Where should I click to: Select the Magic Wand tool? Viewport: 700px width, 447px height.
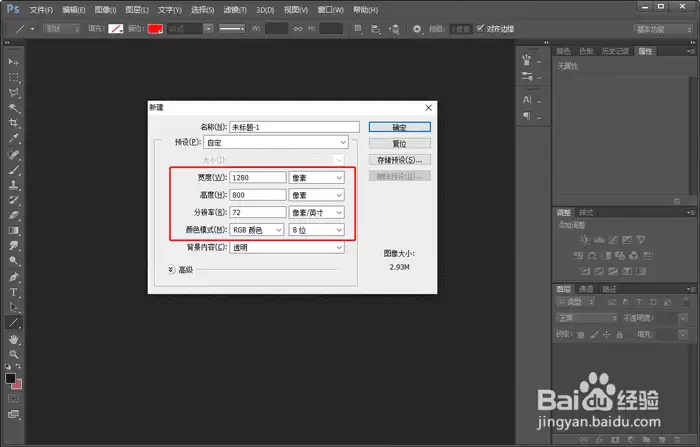pos(13,108)
